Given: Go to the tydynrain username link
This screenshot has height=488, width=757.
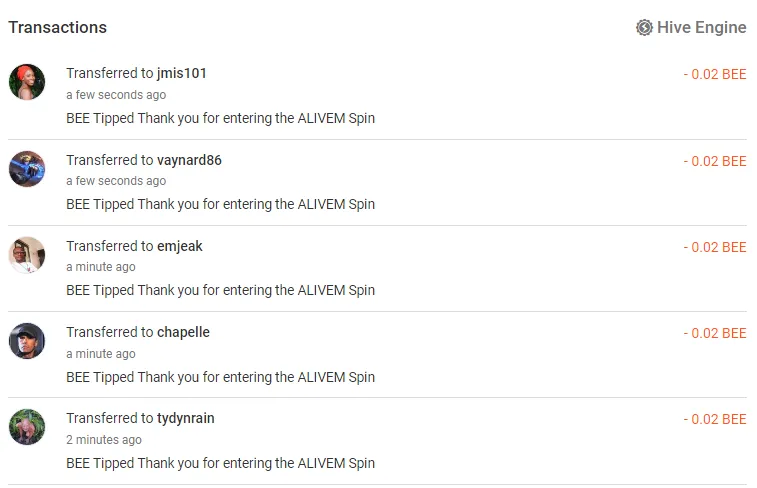Looking at the screenshot, I should 185,418.
